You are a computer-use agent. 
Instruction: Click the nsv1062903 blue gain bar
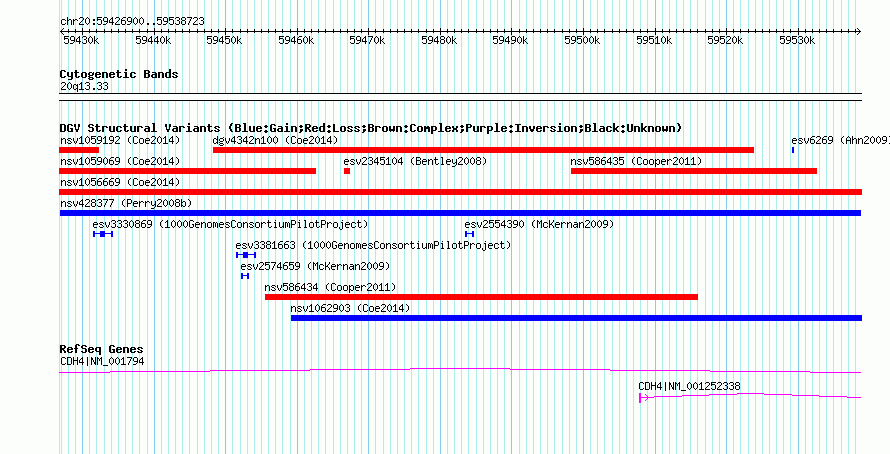tap(576, 318)
